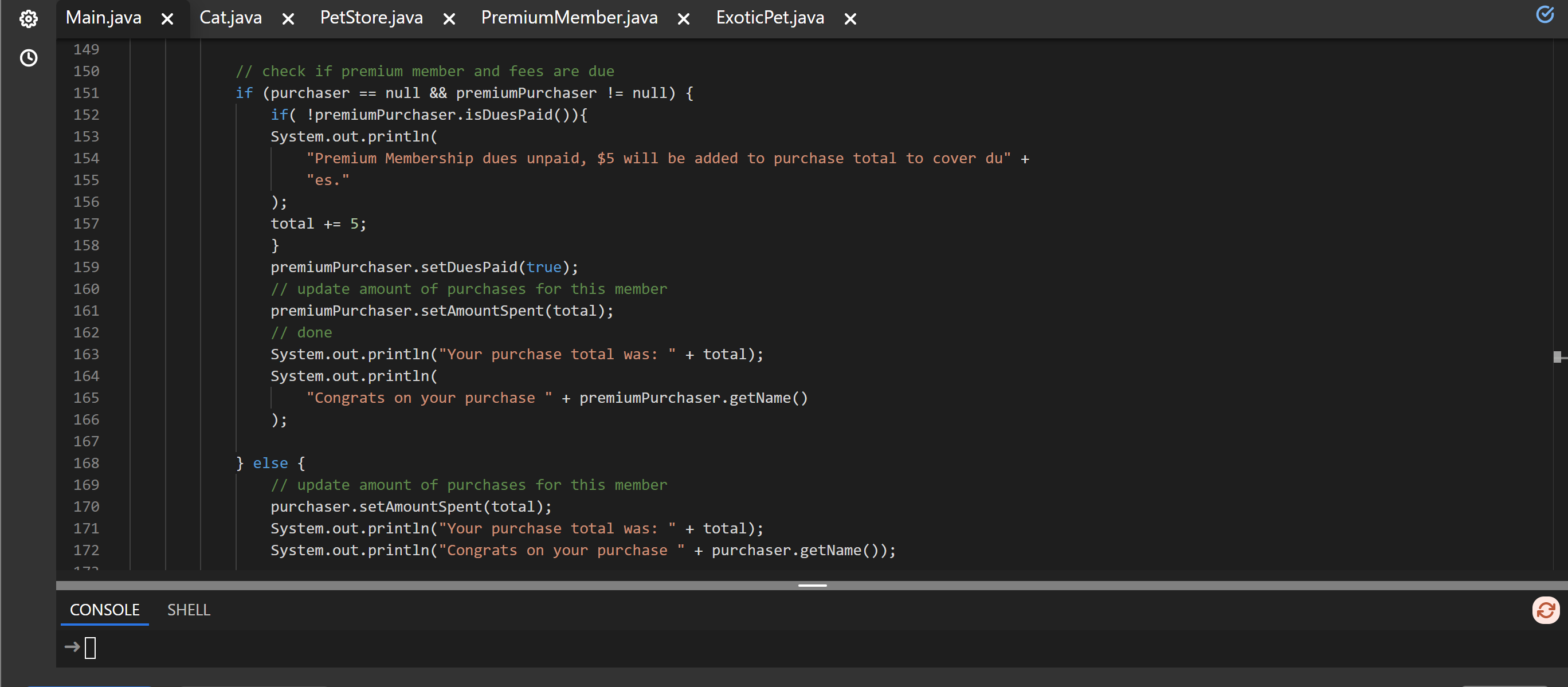The width and height of the screenshot is (1568, 687).
Task: Switch to the PetStore.java tab
Action: pyautogui.click(x=371, y=18)
